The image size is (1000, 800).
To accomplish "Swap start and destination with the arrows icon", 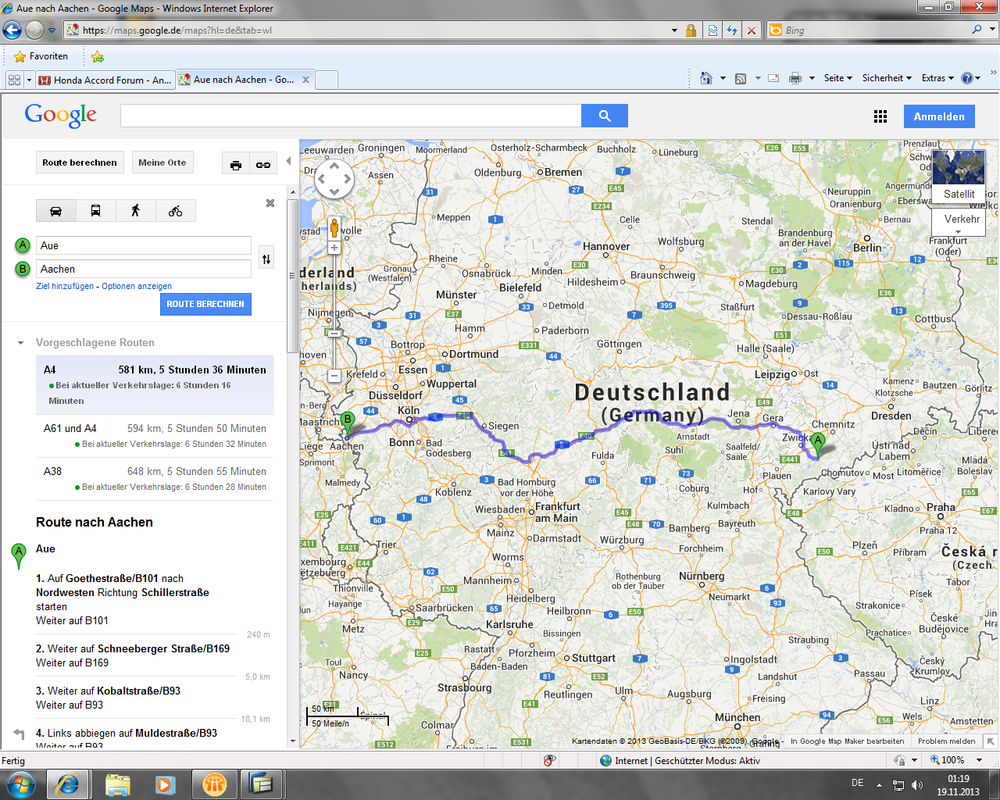I will (x=265, y=258).
